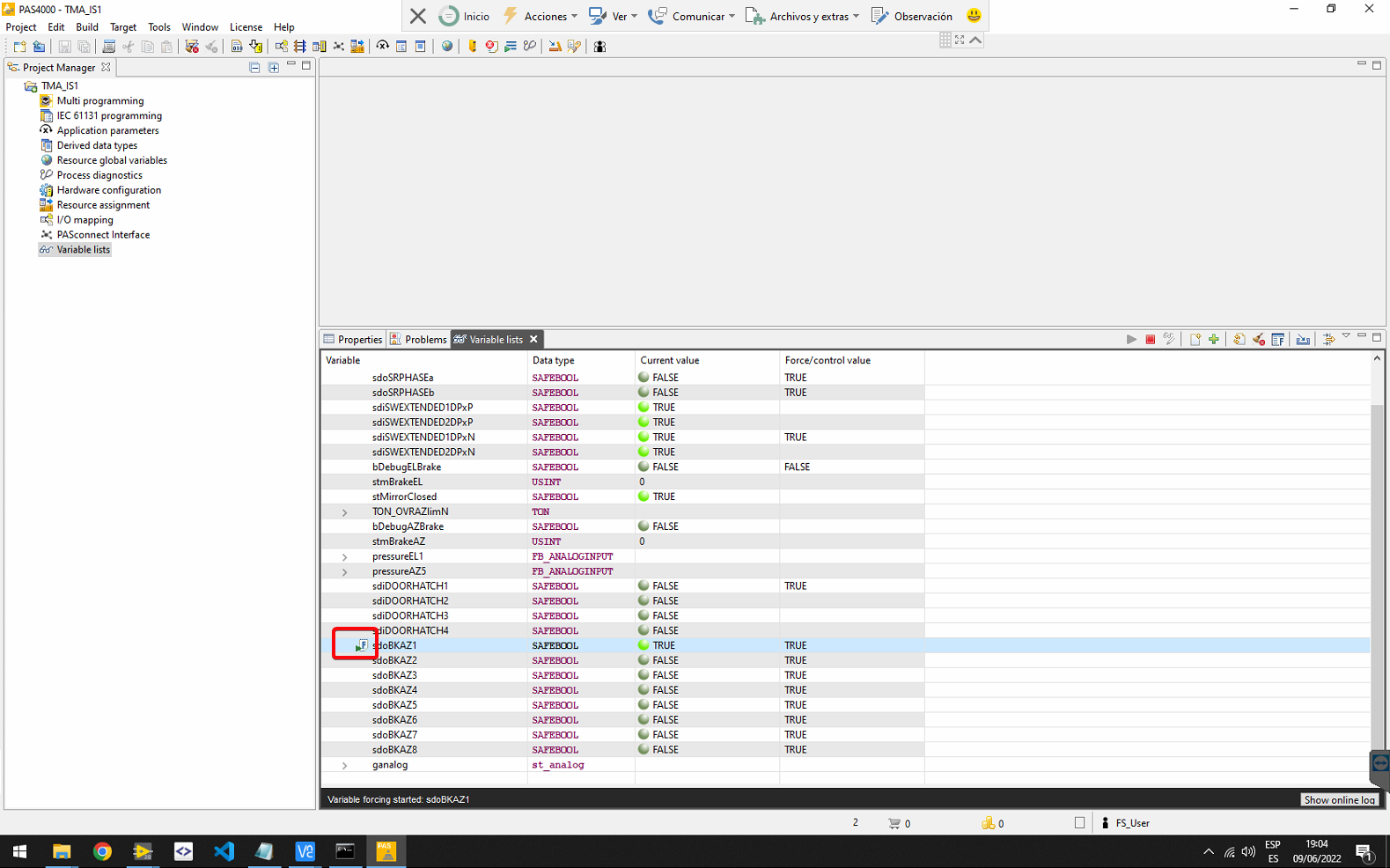Switch to the Properties tab
1390x868 pixels.
[x=353, y=339]
